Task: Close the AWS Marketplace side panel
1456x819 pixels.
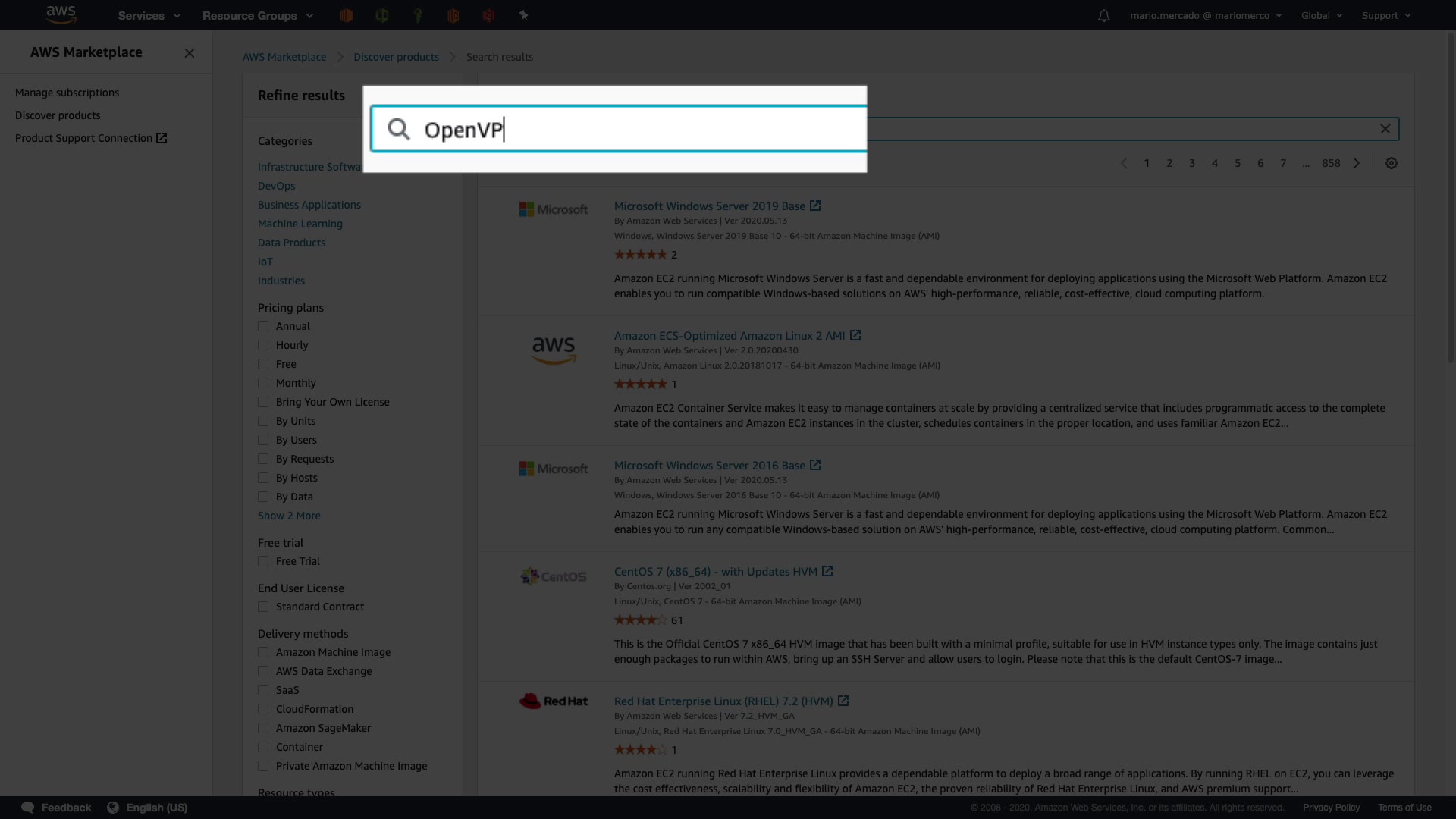Action: [190, 53]
